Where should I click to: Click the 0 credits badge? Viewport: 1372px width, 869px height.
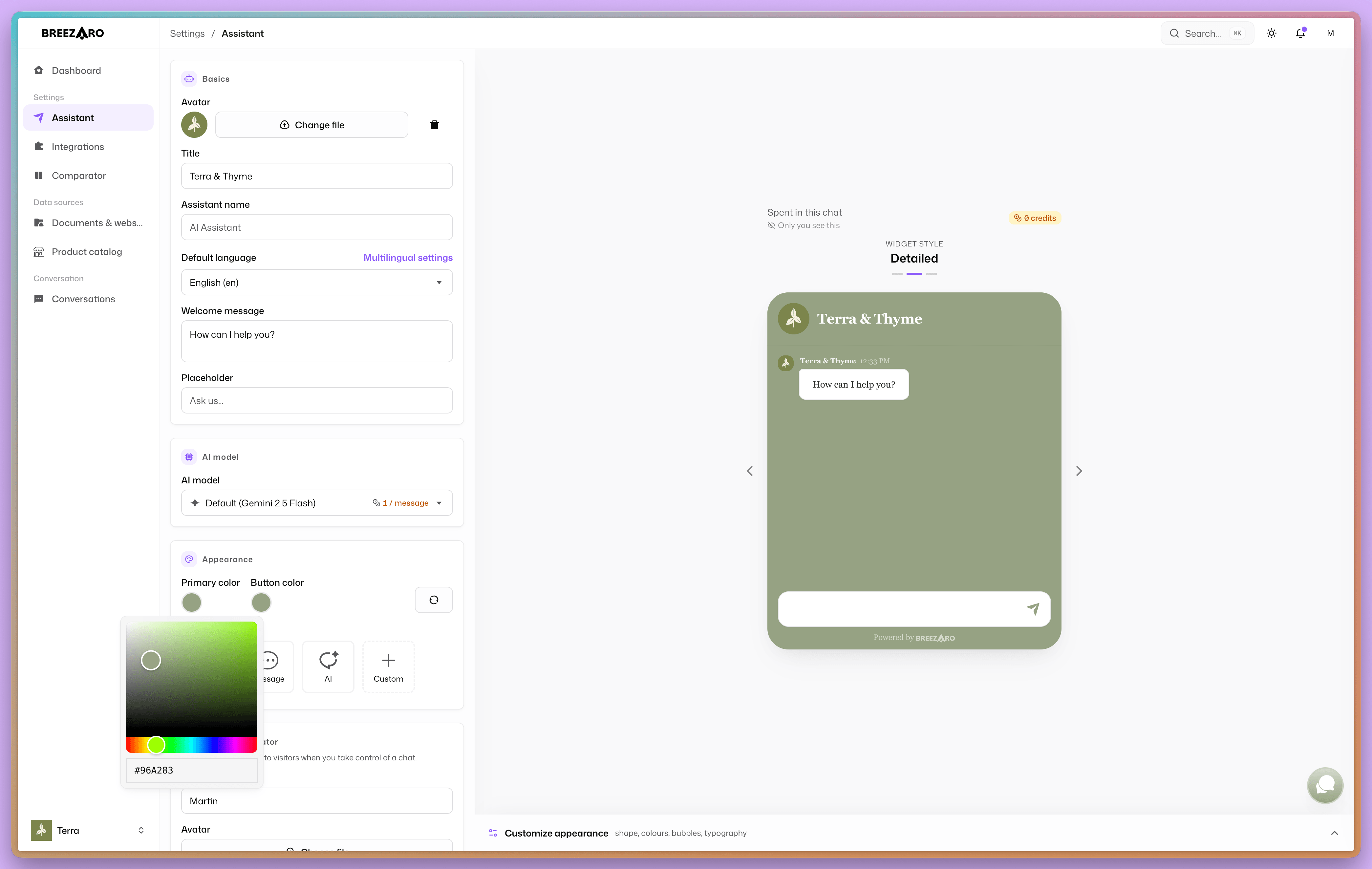click(x=1035, y=218)
